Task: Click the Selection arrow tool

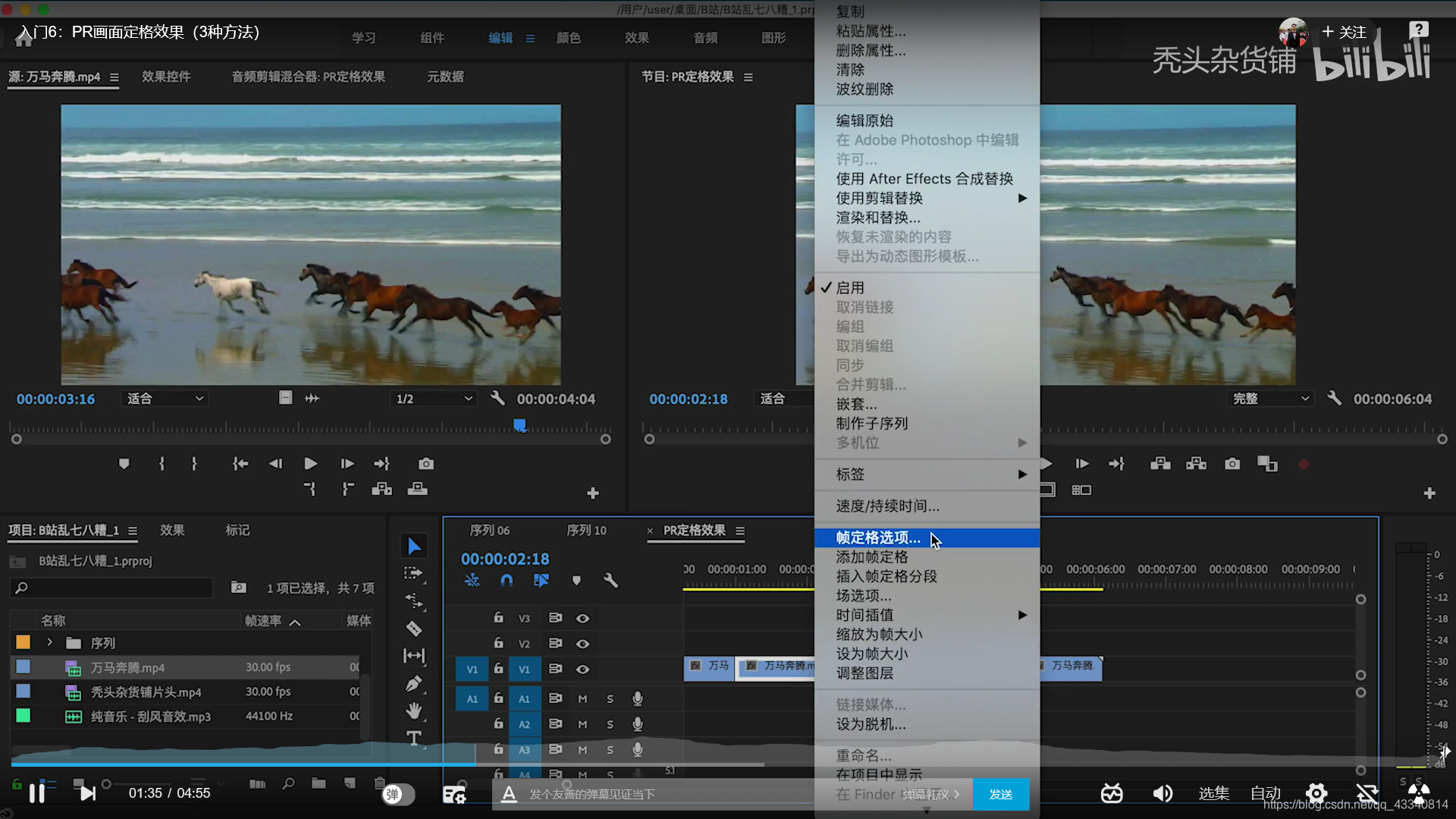Action: pos(414,546)
